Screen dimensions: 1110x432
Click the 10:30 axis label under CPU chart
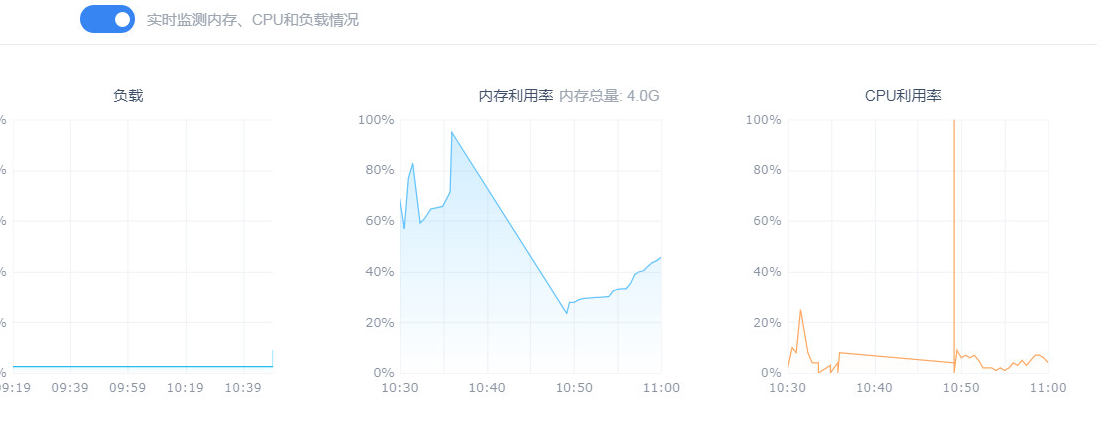tap(787, 387)
